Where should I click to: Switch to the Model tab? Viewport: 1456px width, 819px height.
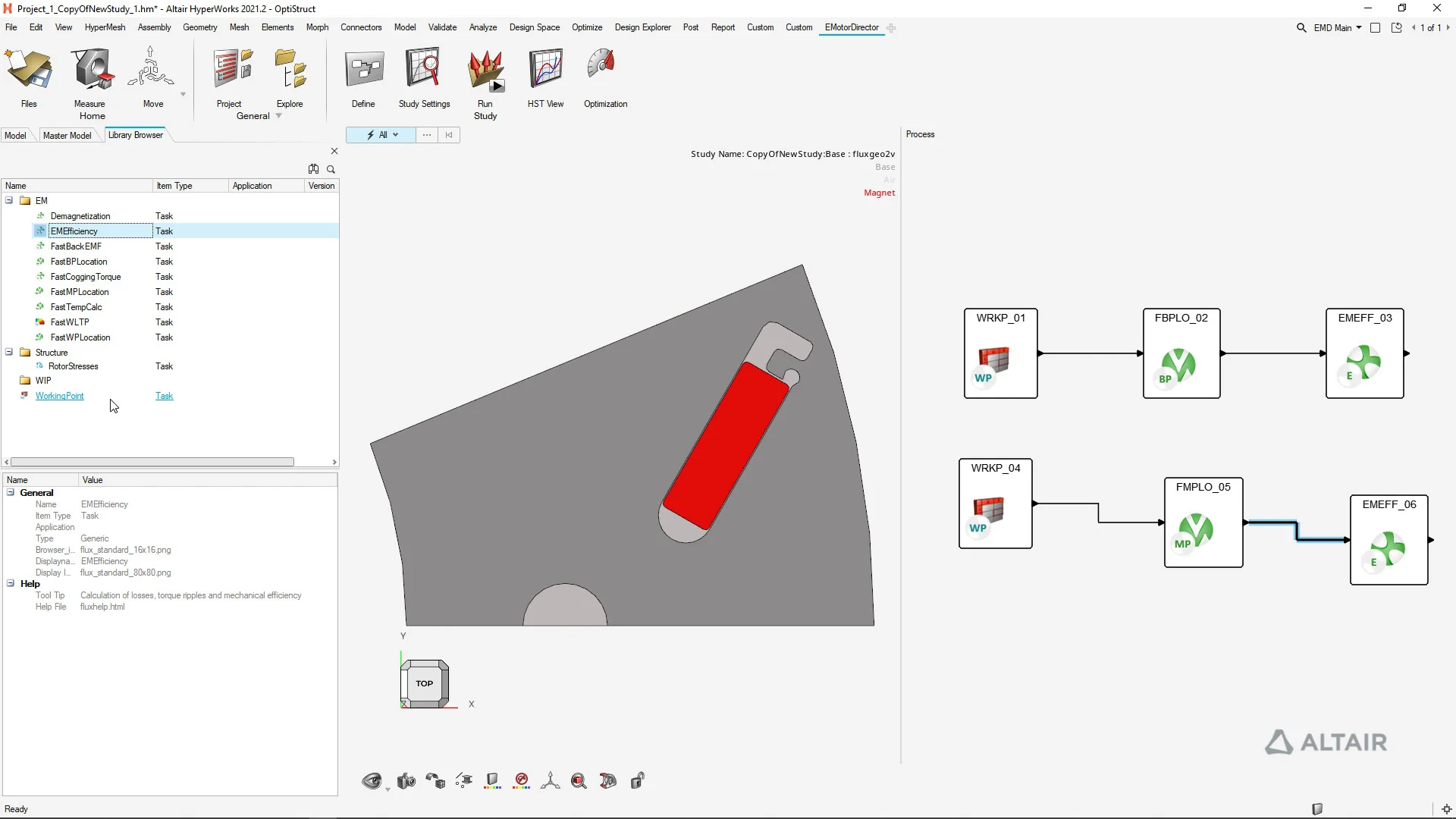(x=15, y=136)
